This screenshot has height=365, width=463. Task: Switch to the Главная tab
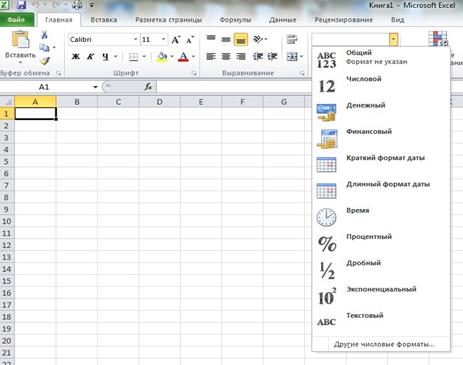tap(59, 20)
